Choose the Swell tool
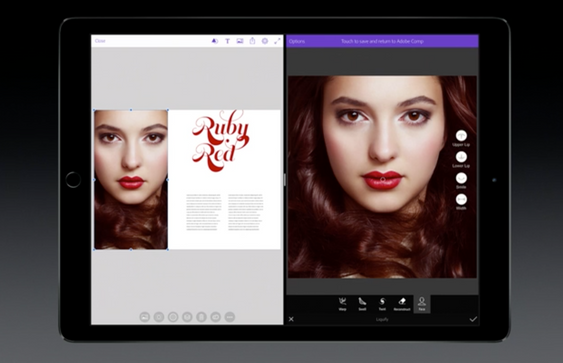563x363 pixels. pyautogui.click(x=362, y=304)
